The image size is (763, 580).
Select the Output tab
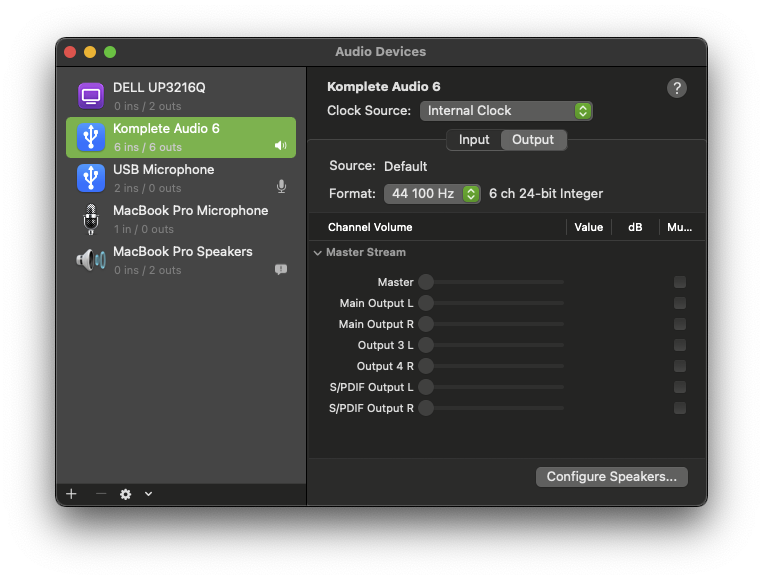tap(533, 140)
